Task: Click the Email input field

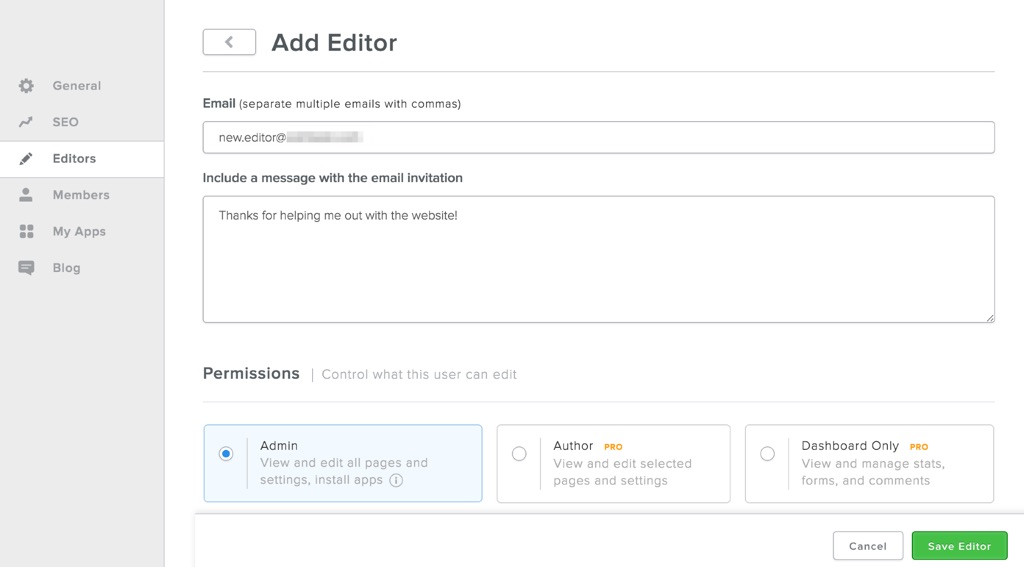Action: click(x=598, y=138)
